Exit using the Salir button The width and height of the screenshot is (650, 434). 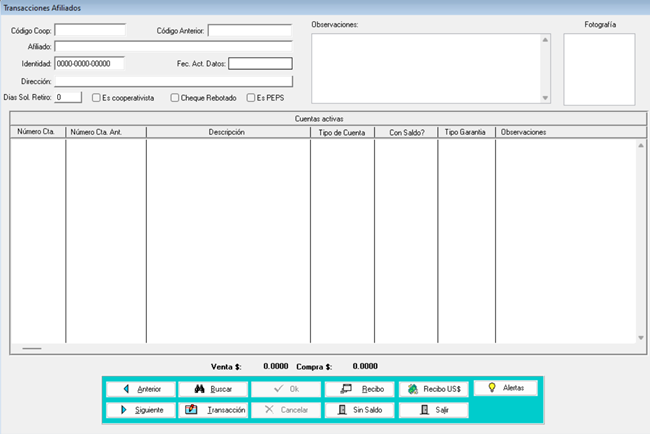(x=433, y=410)
